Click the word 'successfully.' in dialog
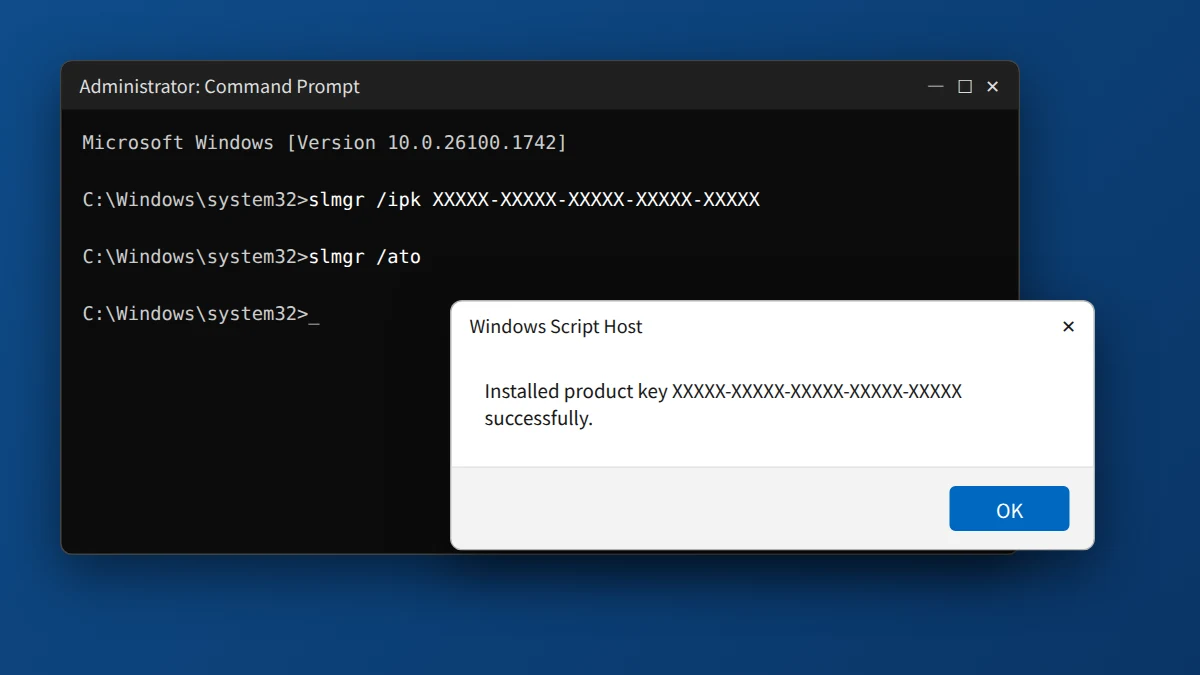 click(x=538, y=419)
